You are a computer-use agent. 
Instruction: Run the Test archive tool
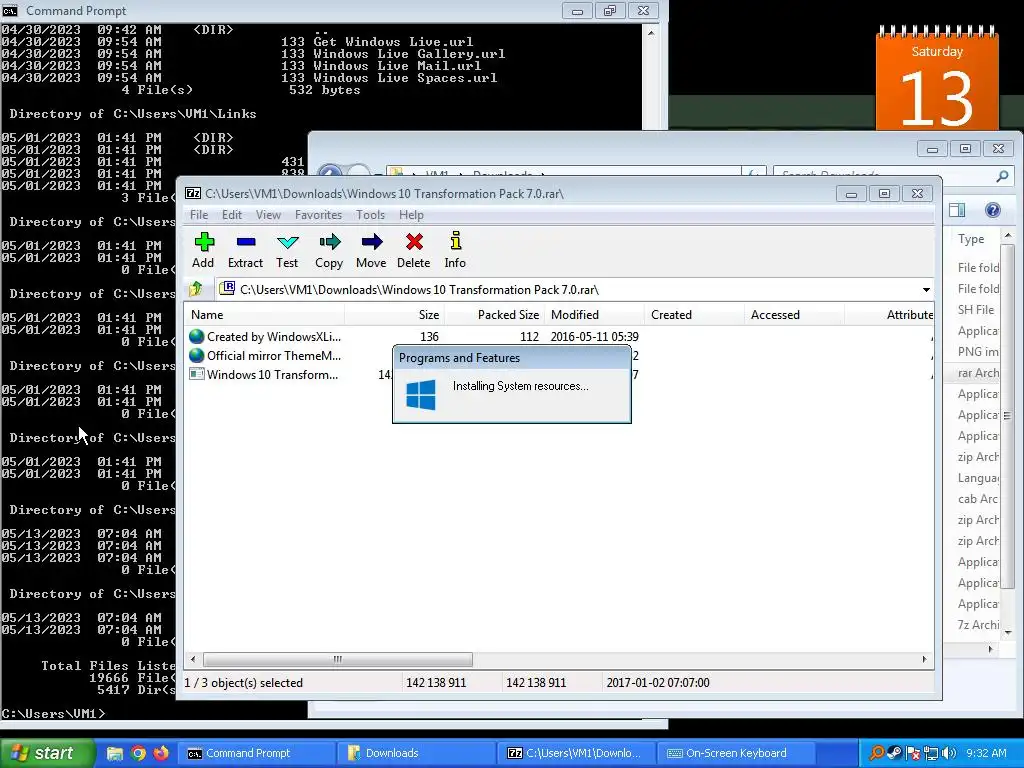287,250
